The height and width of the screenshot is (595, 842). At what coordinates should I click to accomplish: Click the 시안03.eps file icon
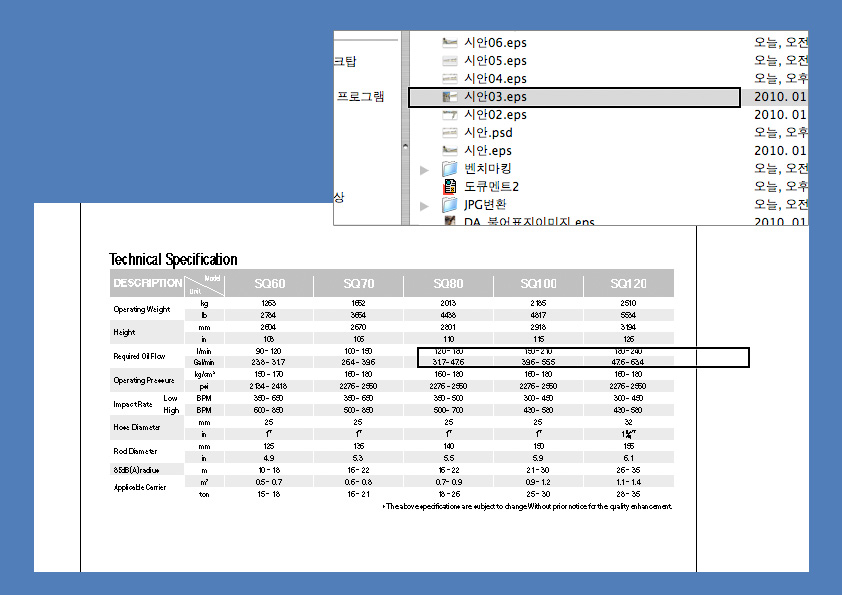coord(449,97)
